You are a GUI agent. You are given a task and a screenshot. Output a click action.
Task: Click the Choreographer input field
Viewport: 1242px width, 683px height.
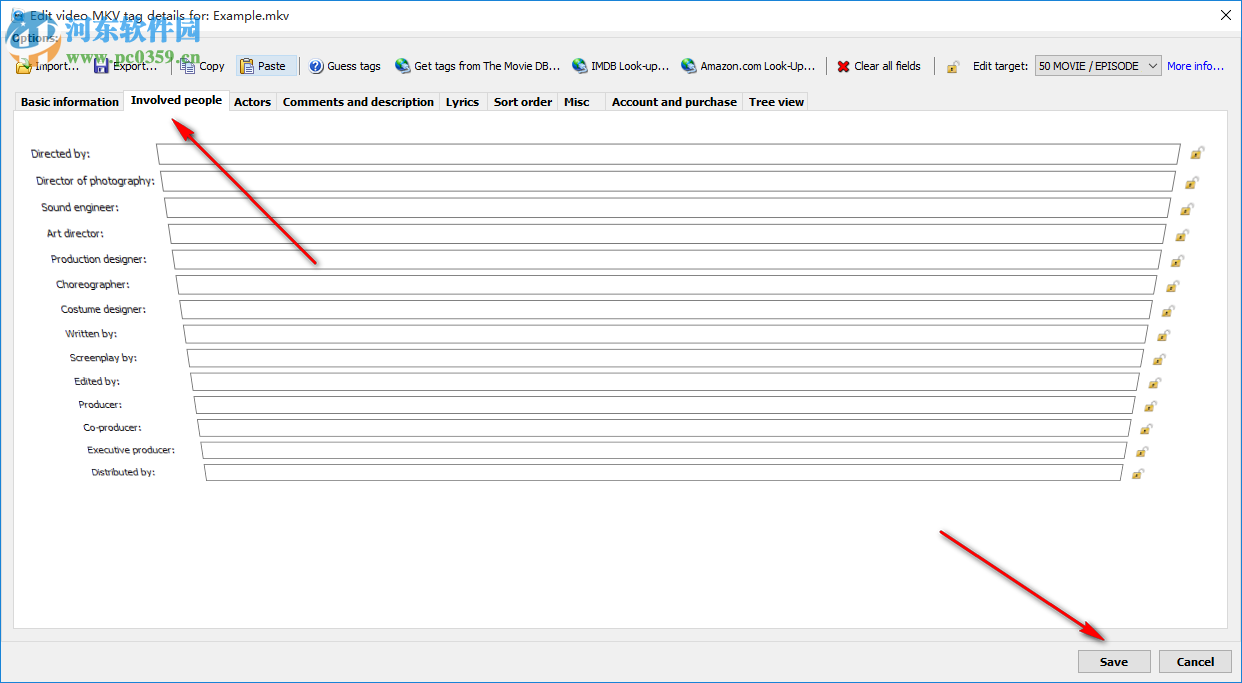tap(667, 284)
